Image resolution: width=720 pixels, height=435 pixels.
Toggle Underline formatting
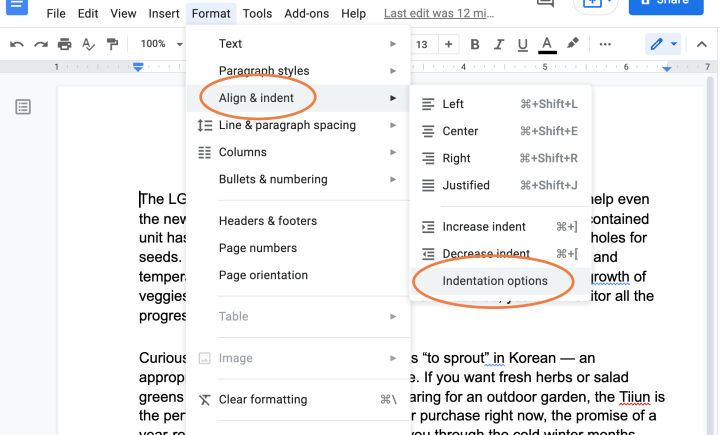pos(523,45)
